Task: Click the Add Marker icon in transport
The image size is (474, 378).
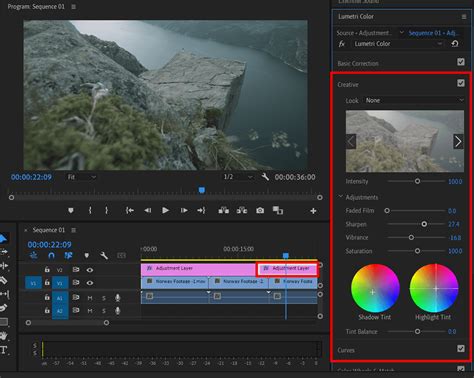Action: coord(71,210)
